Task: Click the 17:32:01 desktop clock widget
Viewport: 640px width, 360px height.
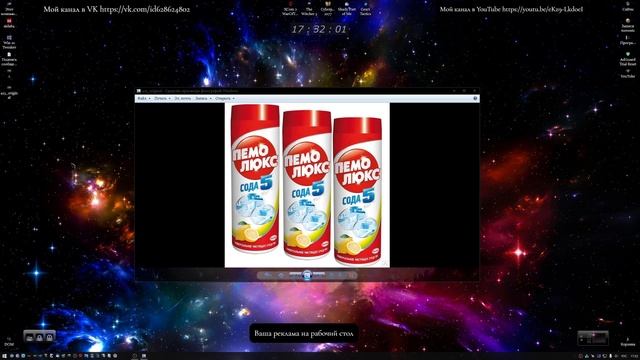Action: pyautogui.click(x=319, y=29)
